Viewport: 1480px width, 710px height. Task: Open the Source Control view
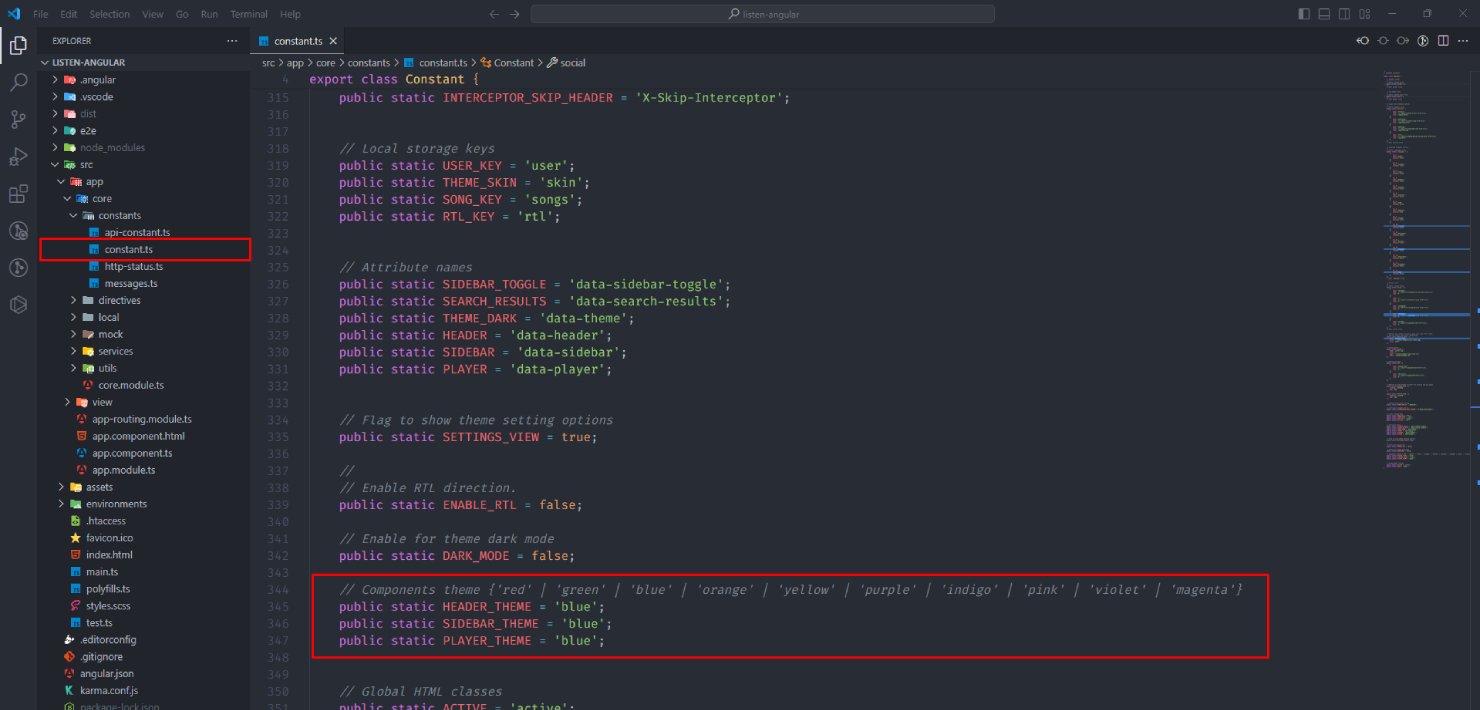point(18,119)
